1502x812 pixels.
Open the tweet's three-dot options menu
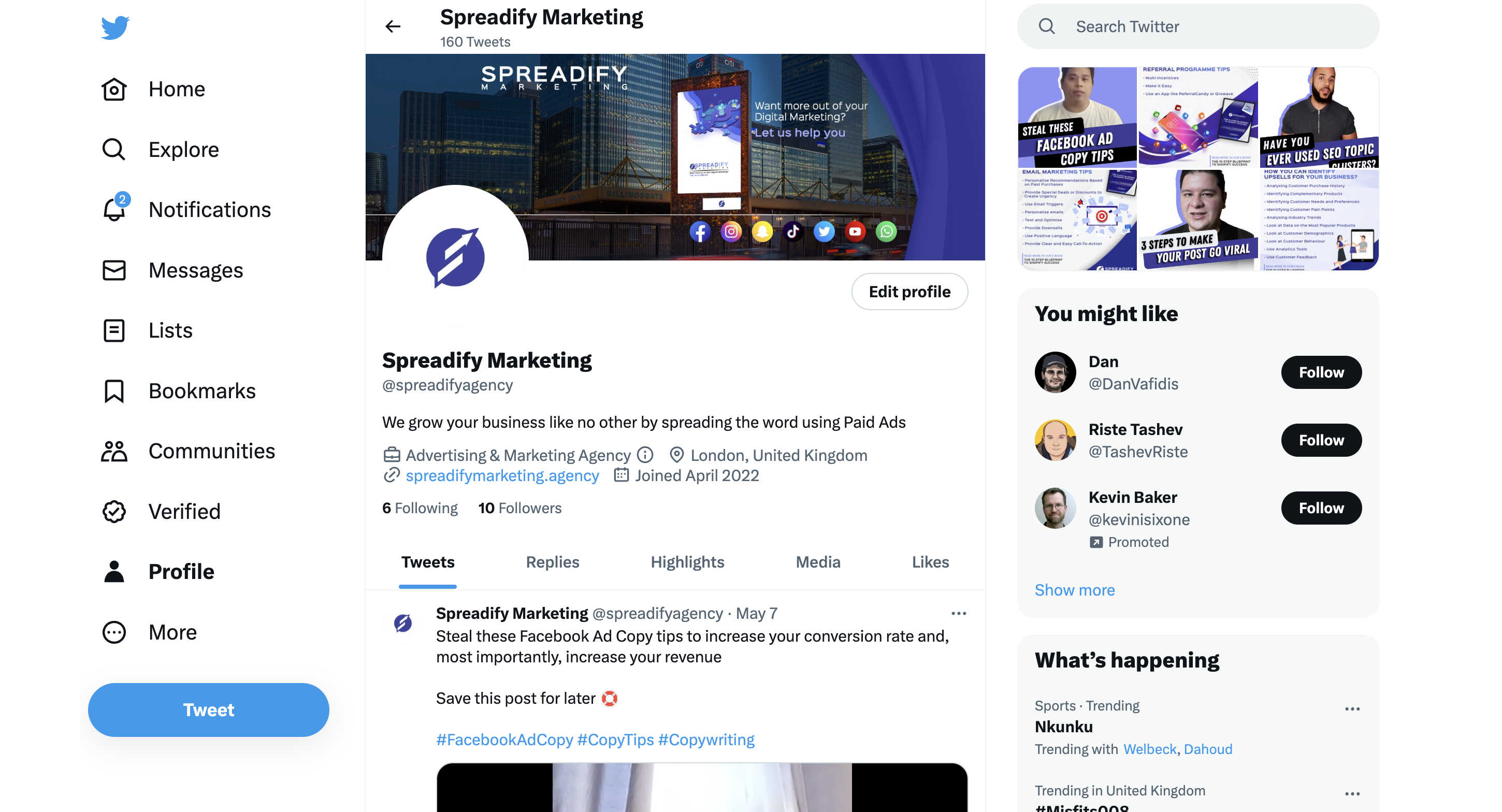click(959, 613)
